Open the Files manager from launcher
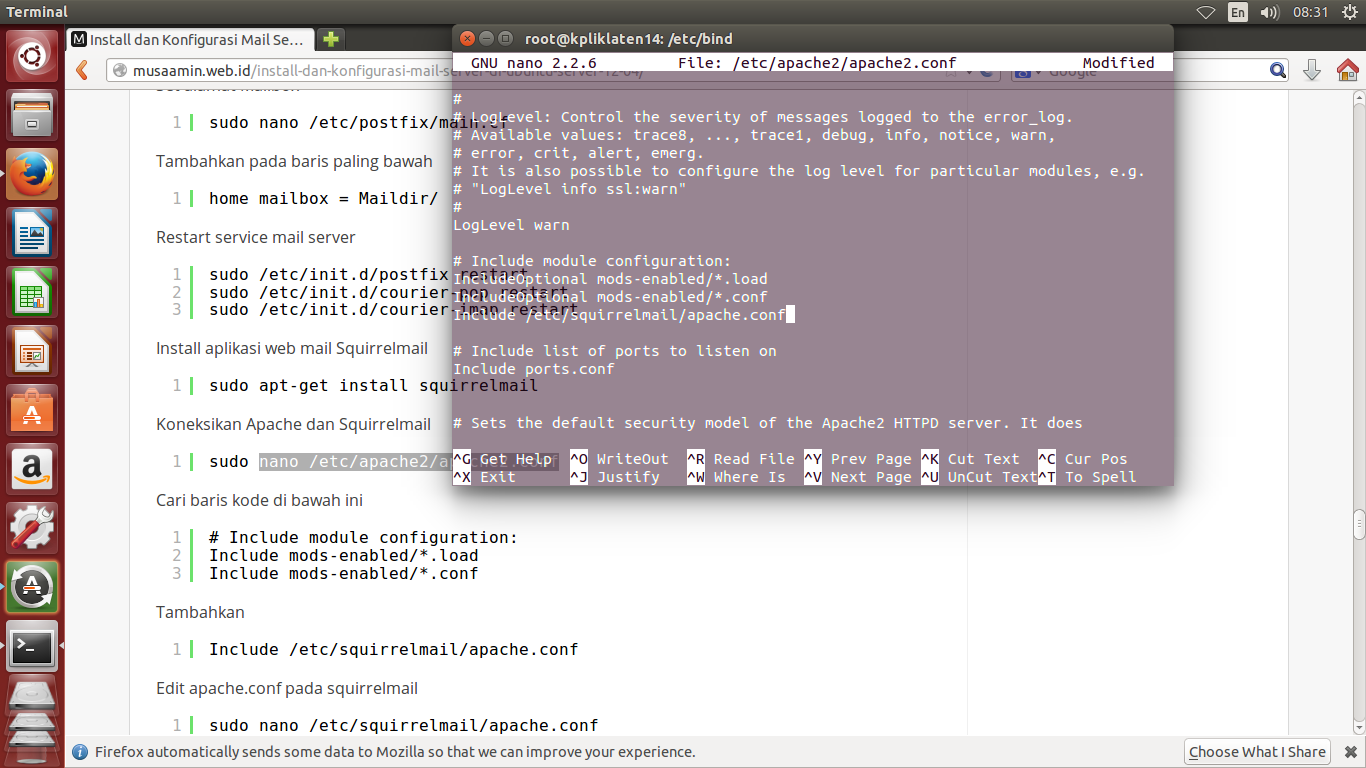The height and width of the screenshot is (768, 1366). 33,116
